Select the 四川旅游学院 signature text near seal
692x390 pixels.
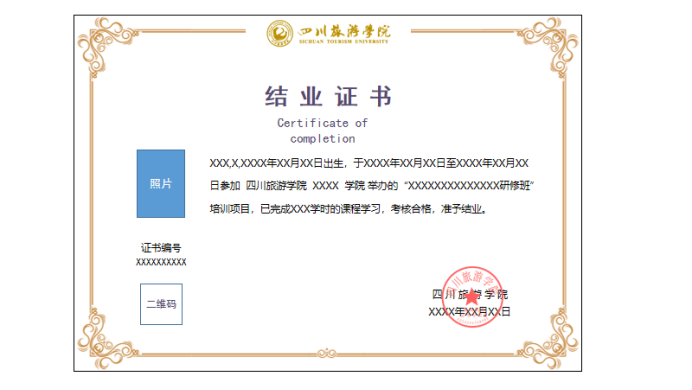pos(470,294)
